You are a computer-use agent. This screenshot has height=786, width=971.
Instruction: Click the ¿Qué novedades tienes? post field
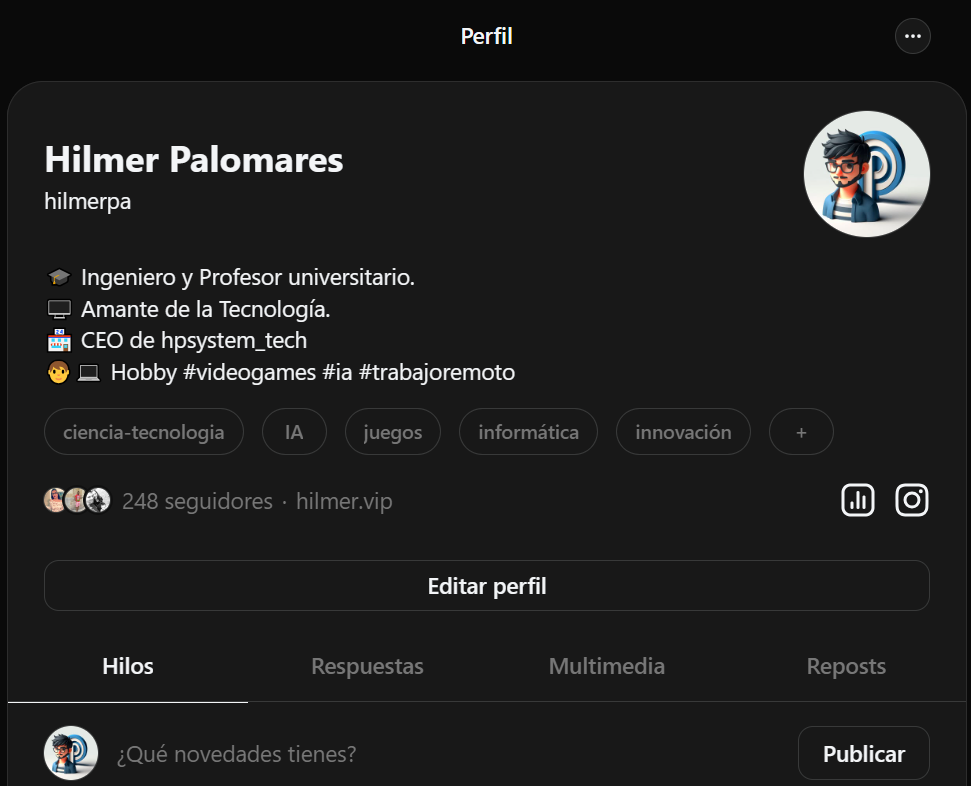click(238, 753)
